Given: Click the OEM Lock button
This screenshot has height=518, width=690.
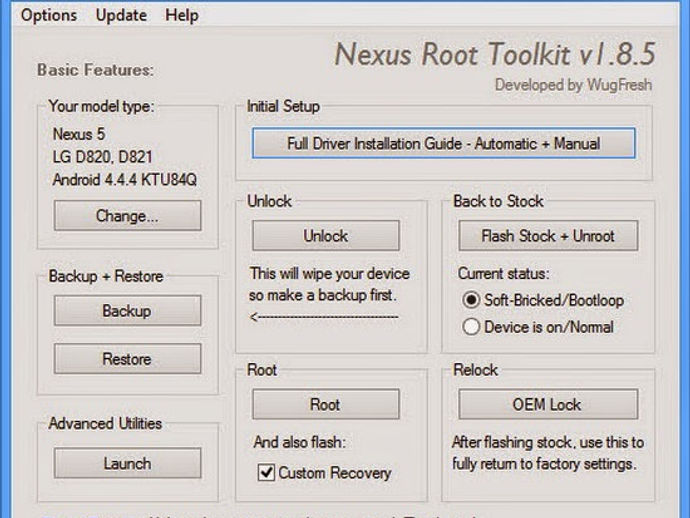Looking at the screenshot, I should tap(548, 404).
